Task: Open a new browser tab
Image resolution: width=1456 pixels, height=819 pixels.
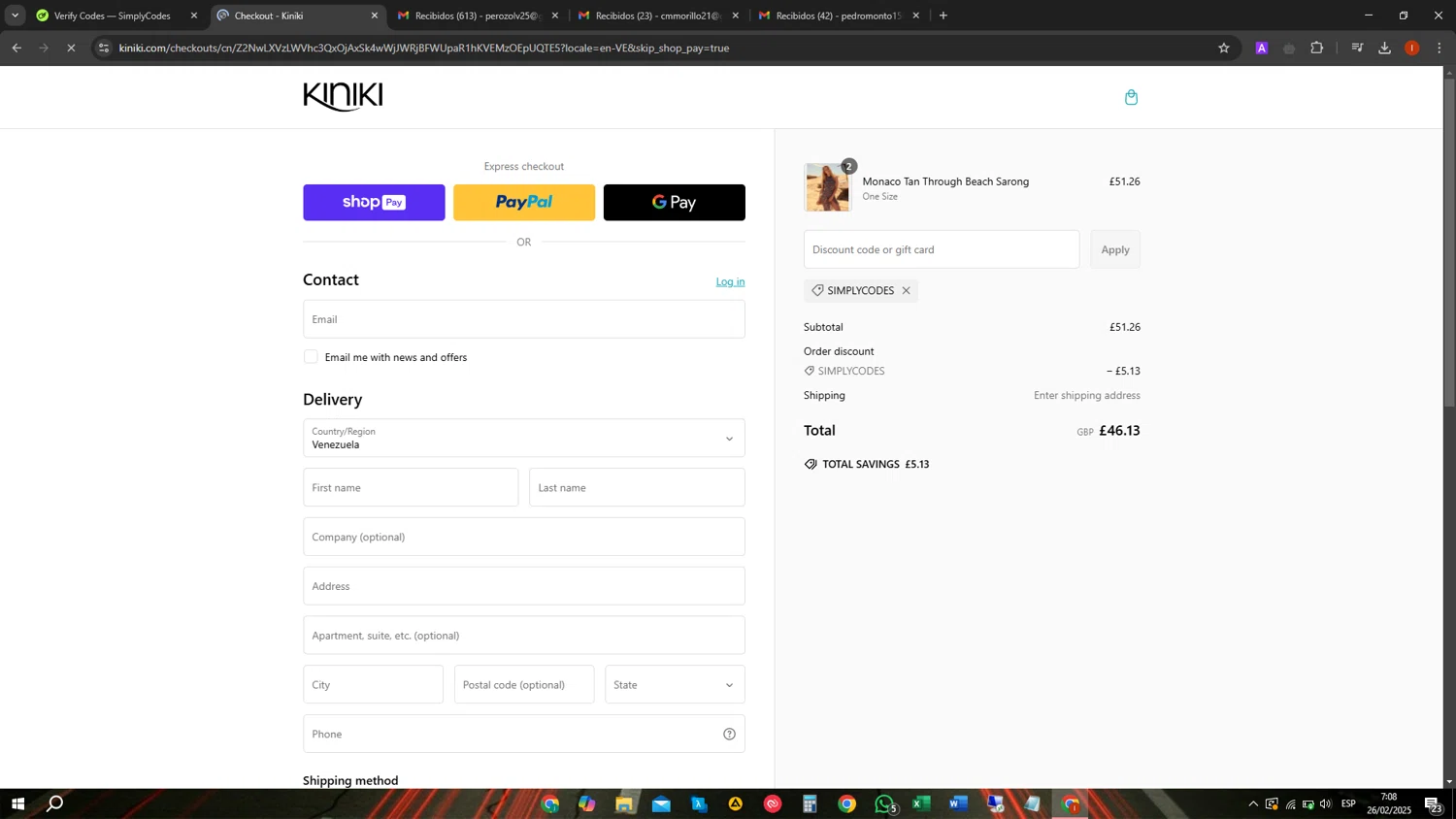Action: 943,16
